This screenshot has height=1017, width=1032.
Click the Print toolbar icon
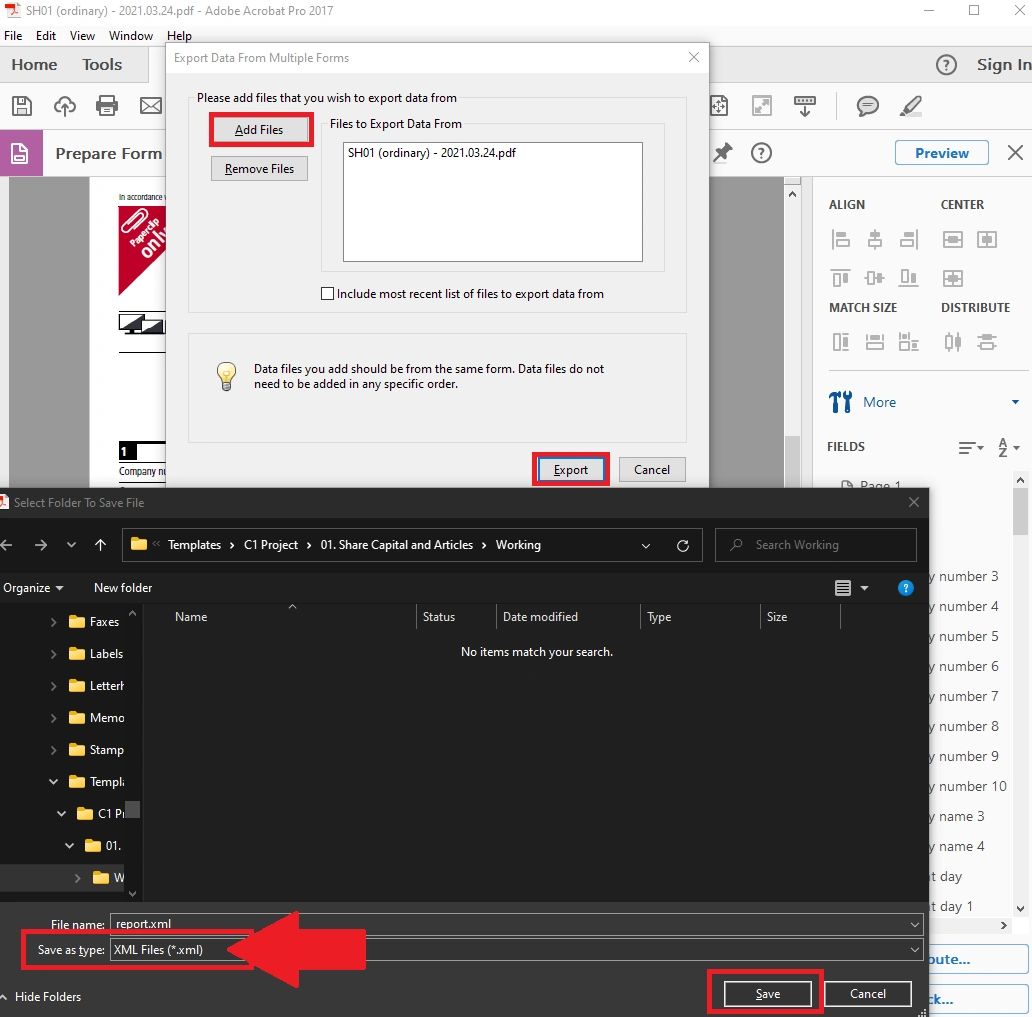(x=107, y=106)
